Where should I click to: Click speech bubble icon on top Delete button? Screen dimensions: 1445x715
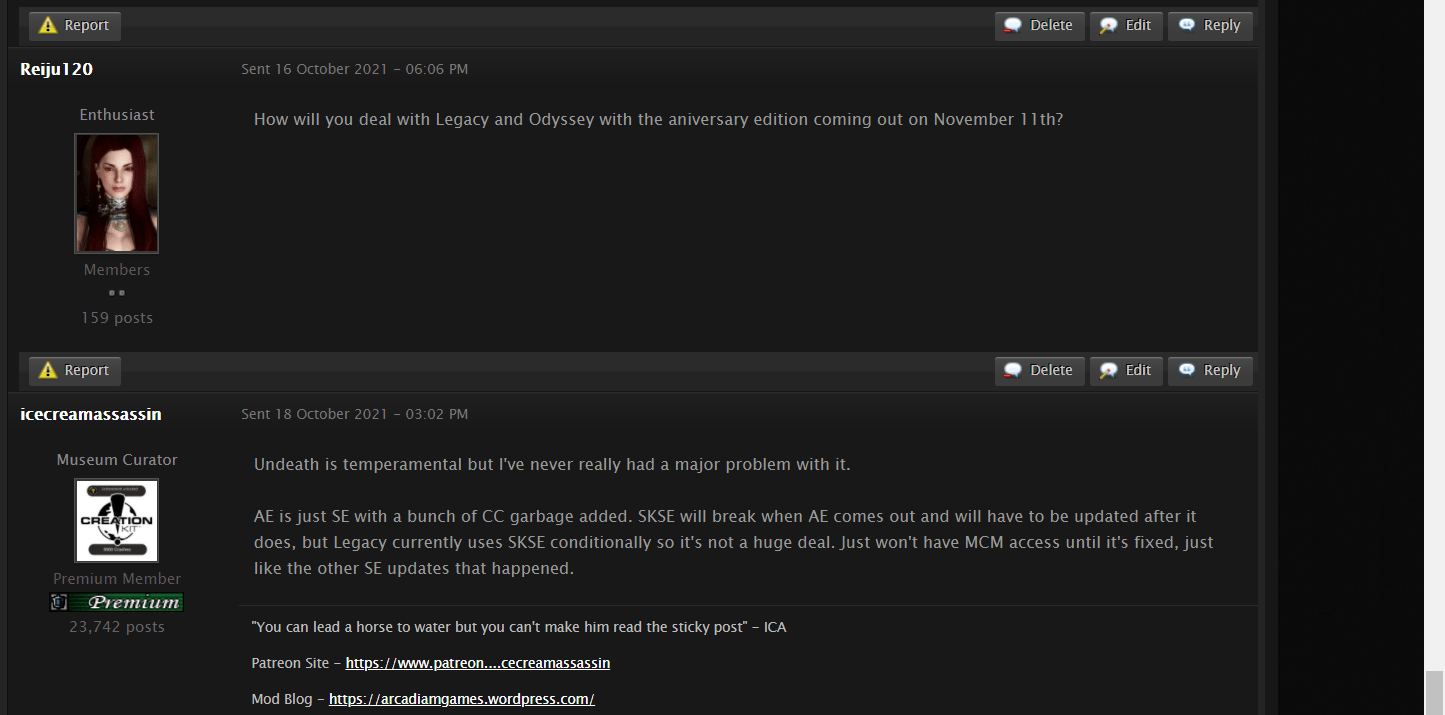coord(1013,26)
